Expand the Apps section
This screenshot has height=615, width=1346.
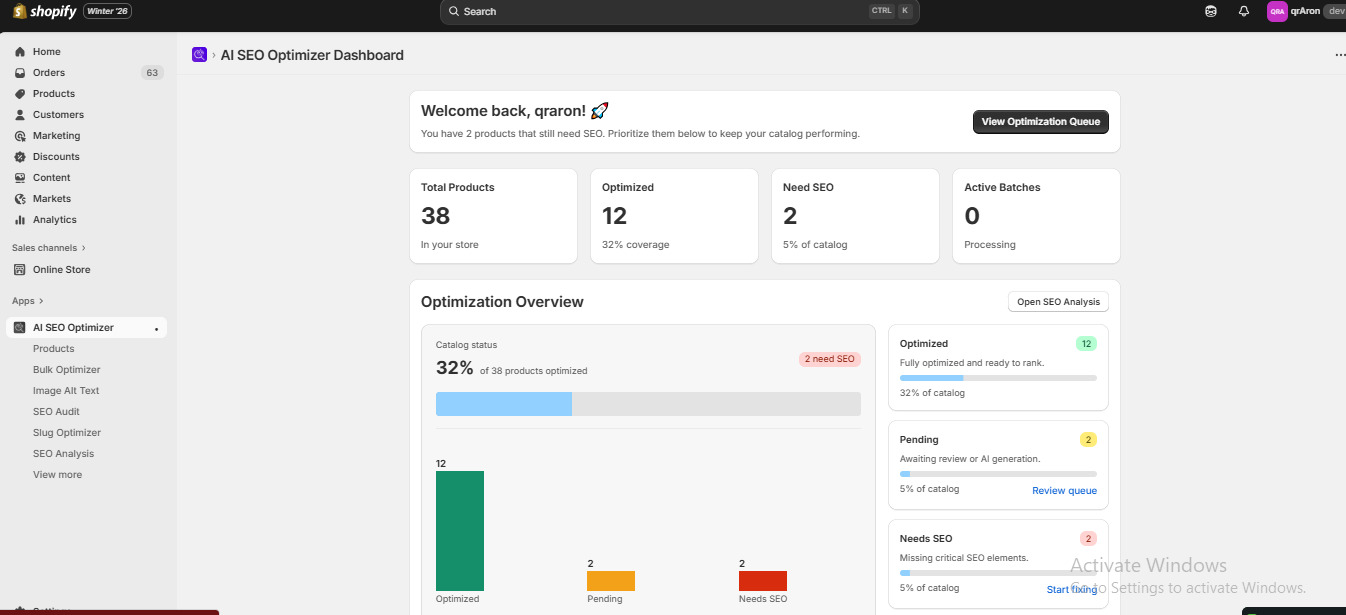28,301
